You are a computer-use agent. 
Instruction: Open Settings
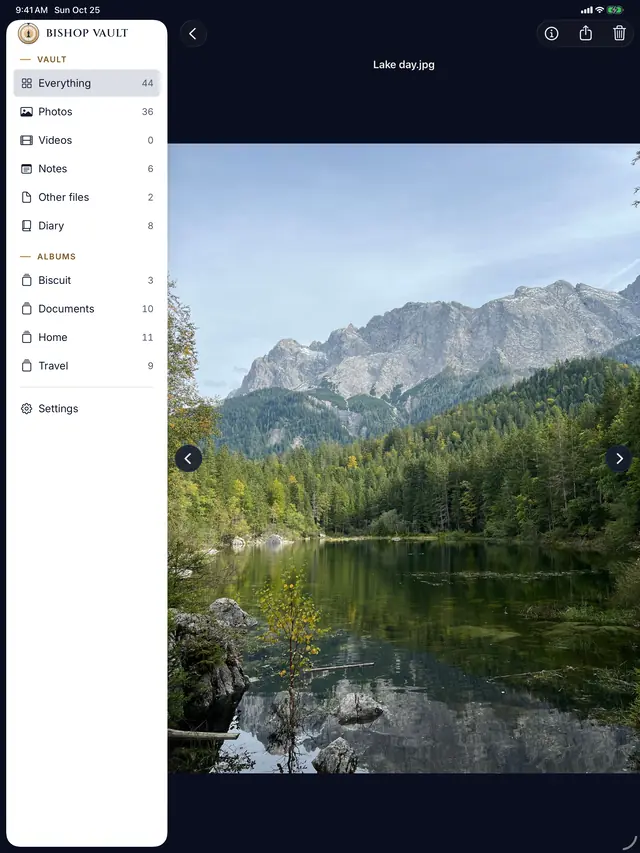(x=87, y=409)
